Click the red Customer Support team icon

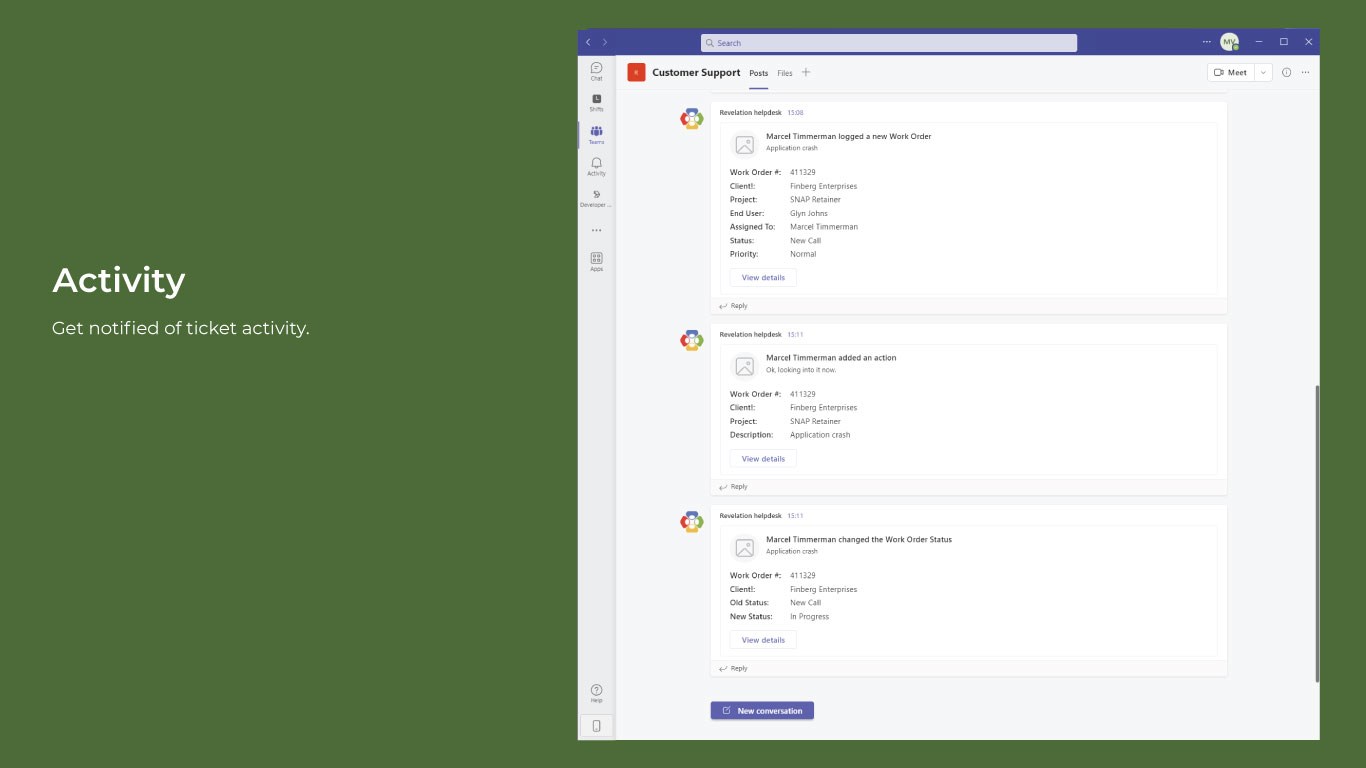click(636, 72)
